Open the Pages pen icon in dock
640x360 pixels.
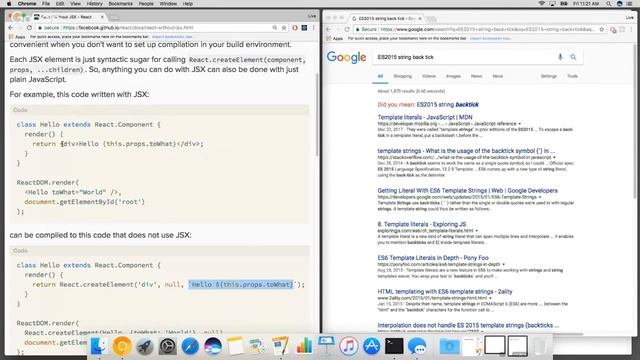click(x=281, y=346)
